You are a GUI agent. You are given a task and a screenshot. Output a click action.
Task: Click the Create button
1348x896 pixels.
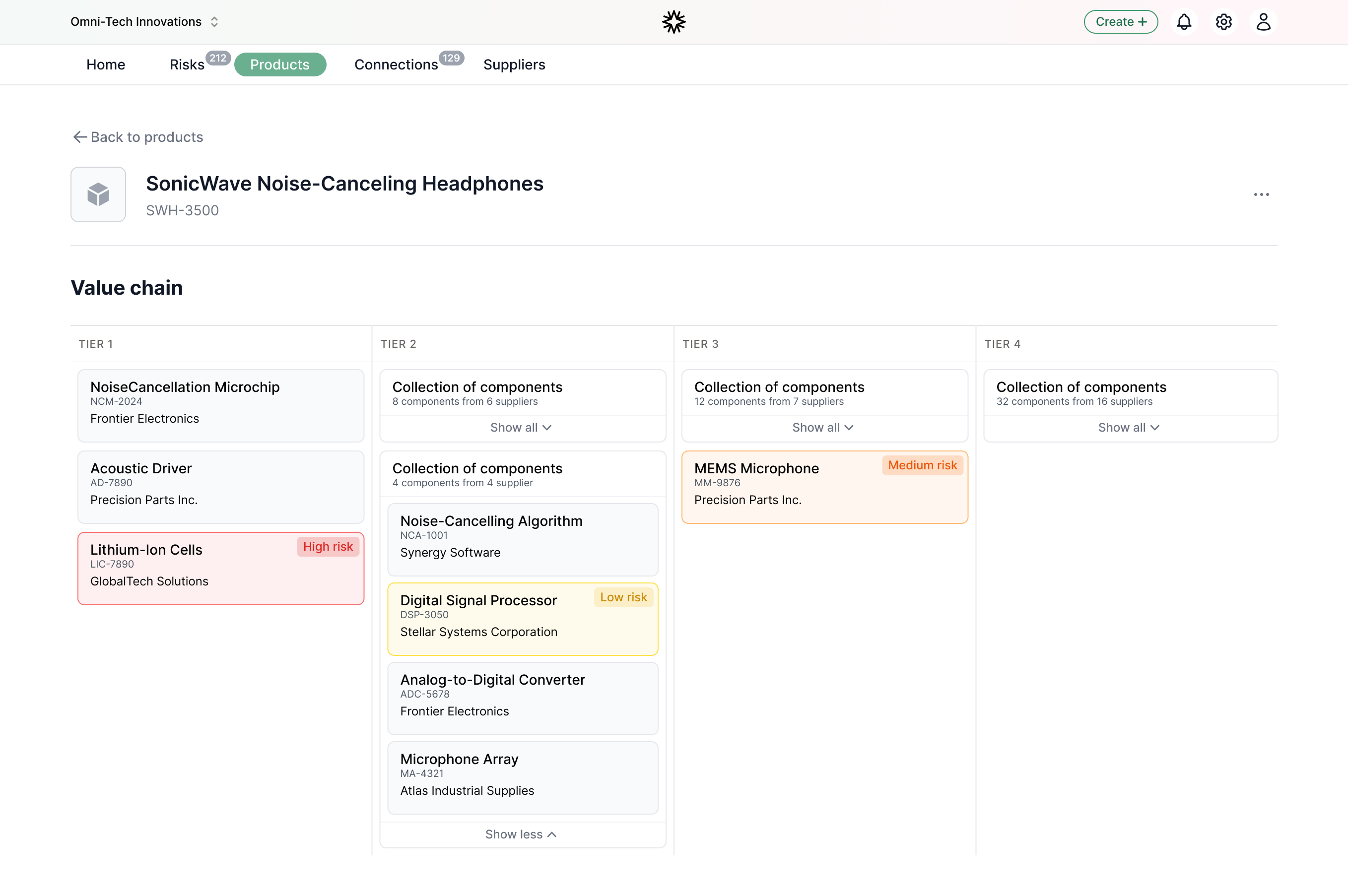point(1121,22)
